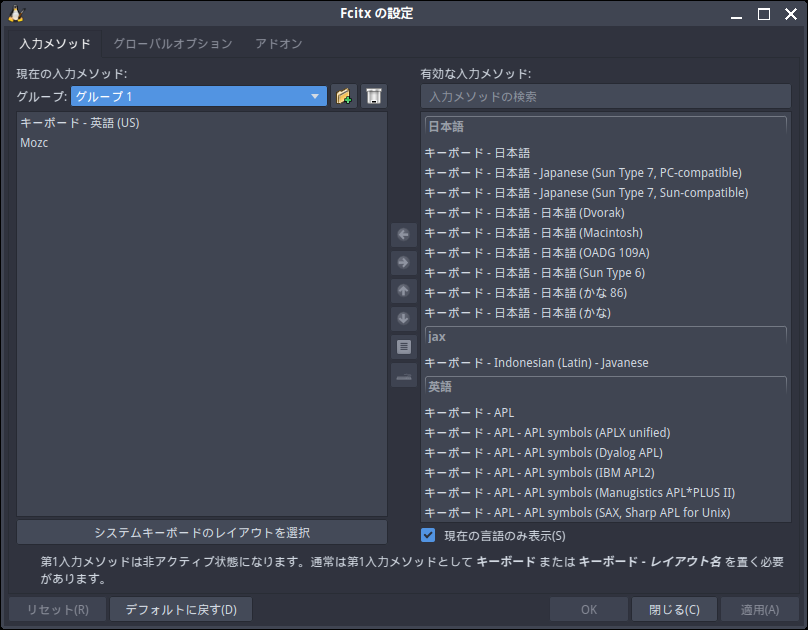This screenshot has width=808, height=630.
Task: Click システムキーボードのレイアウトを選択 button
Action: tap(201, 532)
